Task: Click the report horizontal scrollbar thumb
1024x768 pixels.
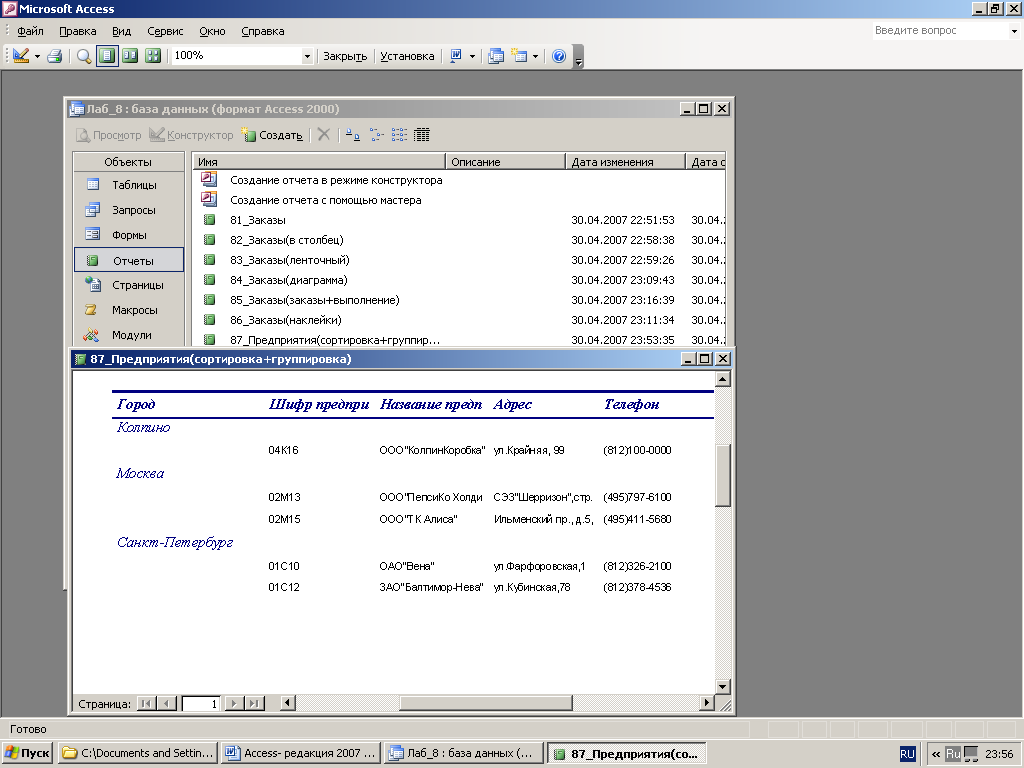Action: click(486, 703)
